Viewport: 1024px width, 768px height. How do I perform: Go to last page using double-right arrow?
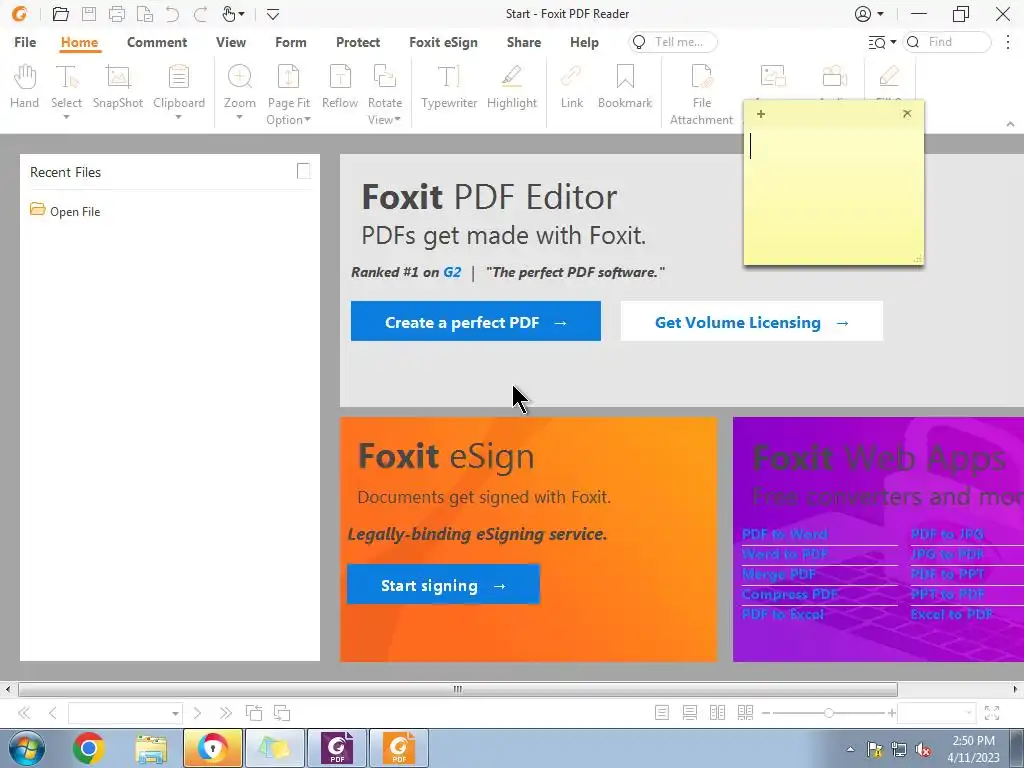(225, 713)
